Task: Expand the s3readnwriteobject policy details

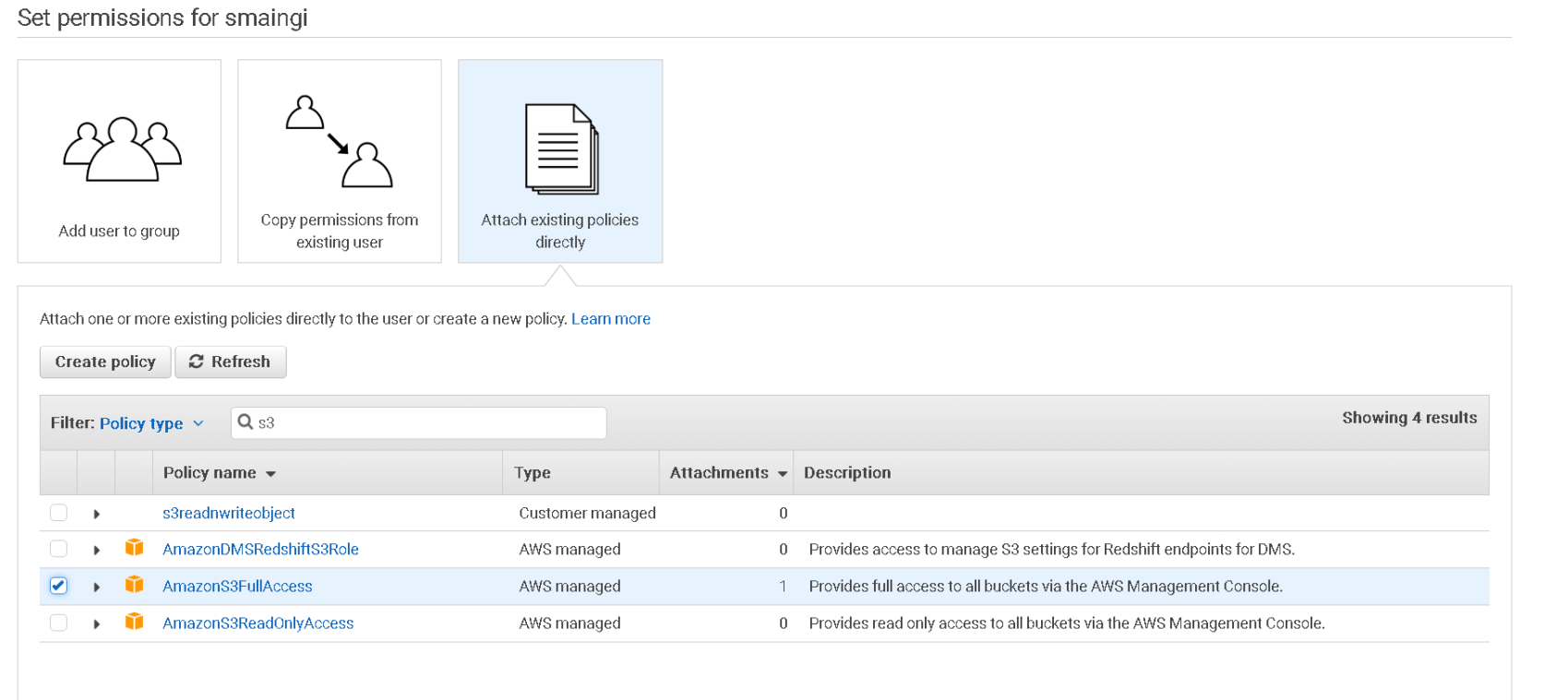Action: pos(96,514)
